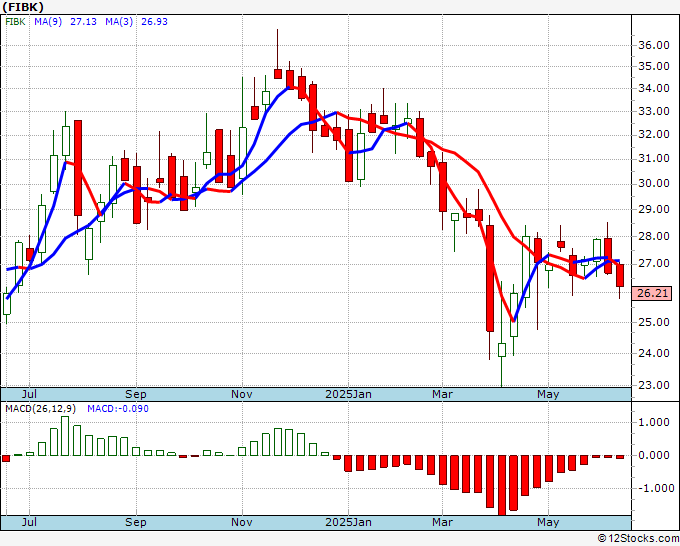Click Mar on the MACD panel time axis

click(442, 522)
